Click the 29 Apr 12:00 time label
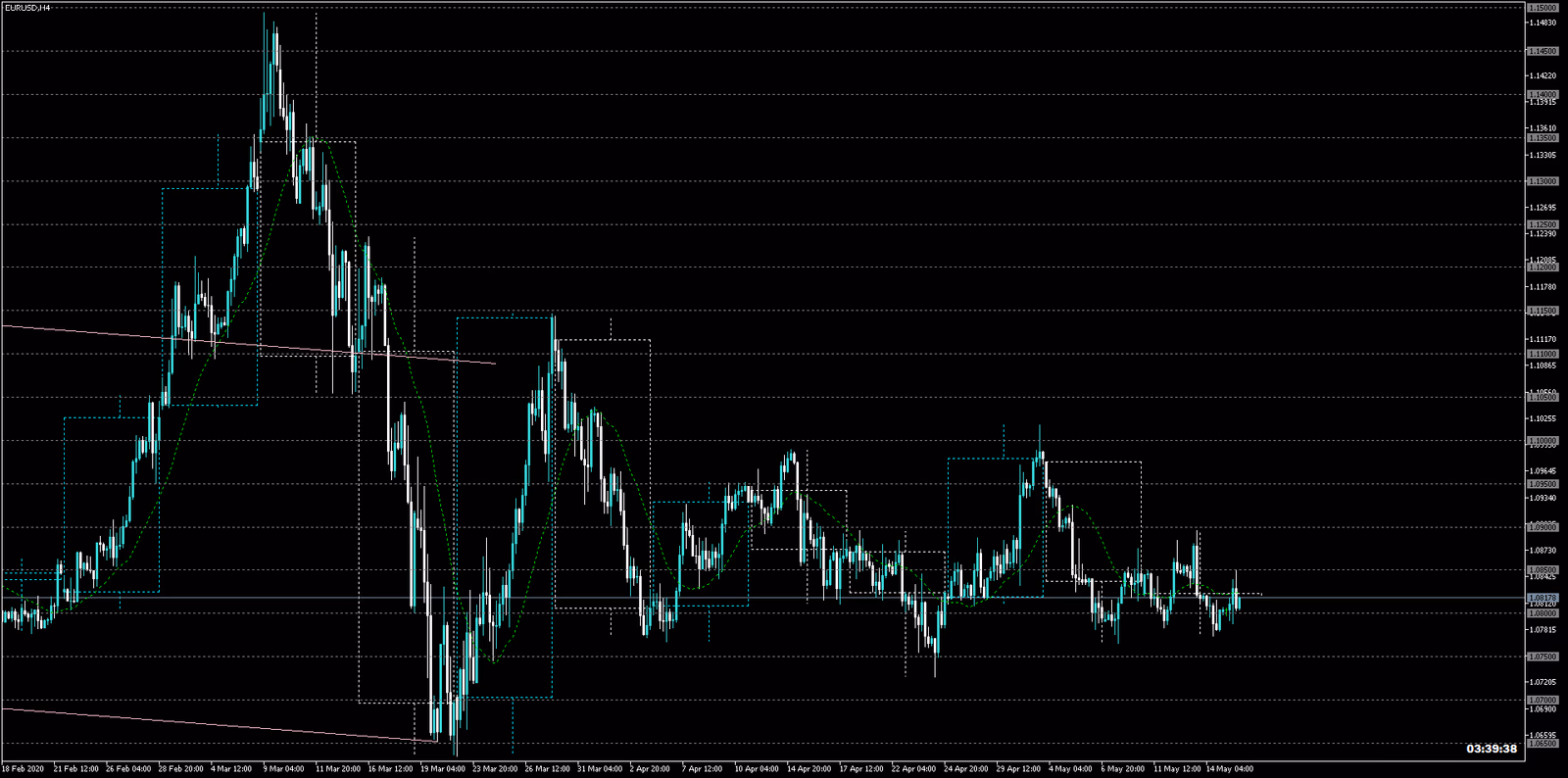 click(1018, 769)
